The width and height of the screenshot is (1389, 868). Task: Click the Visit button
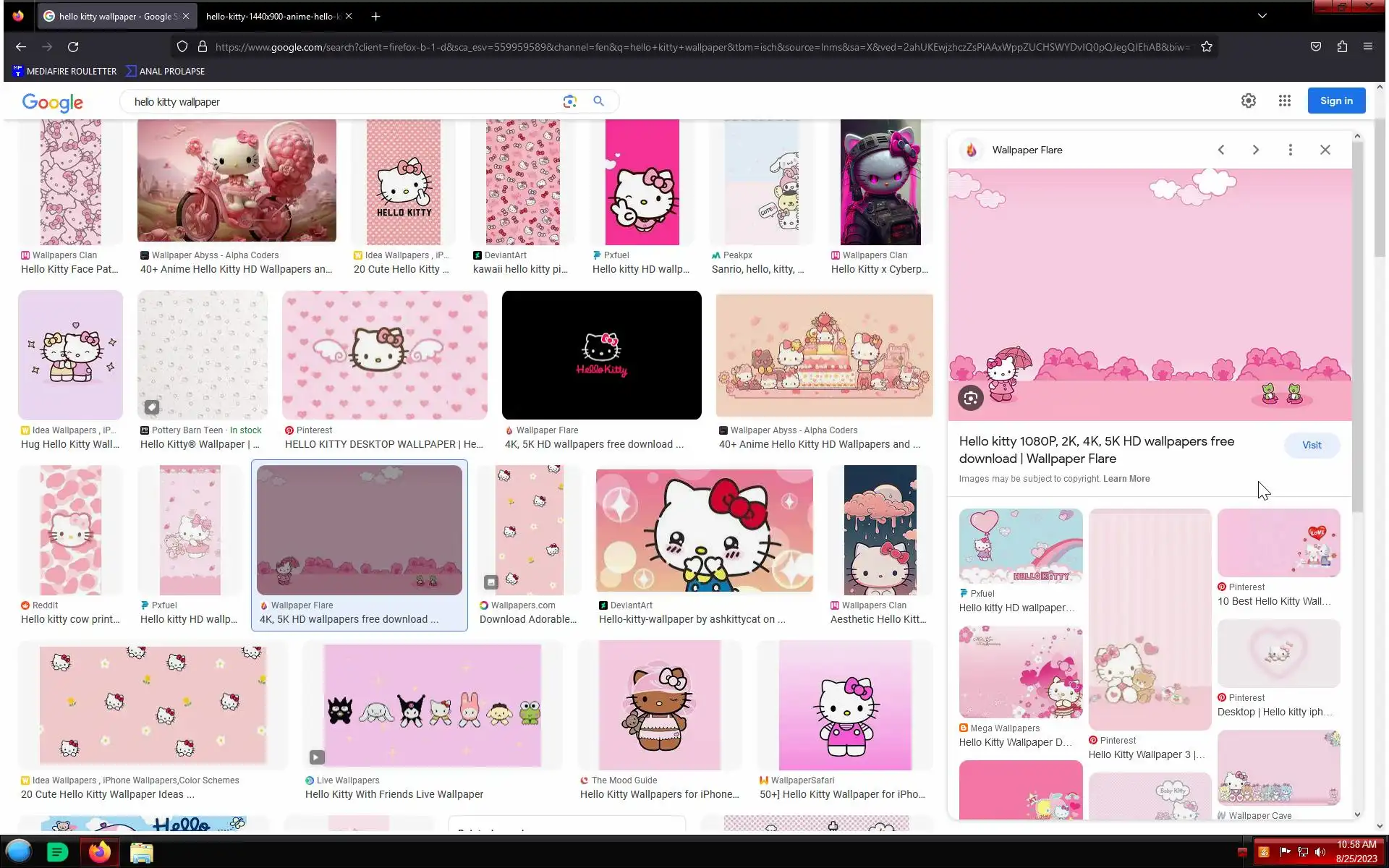coord(1311,445)
